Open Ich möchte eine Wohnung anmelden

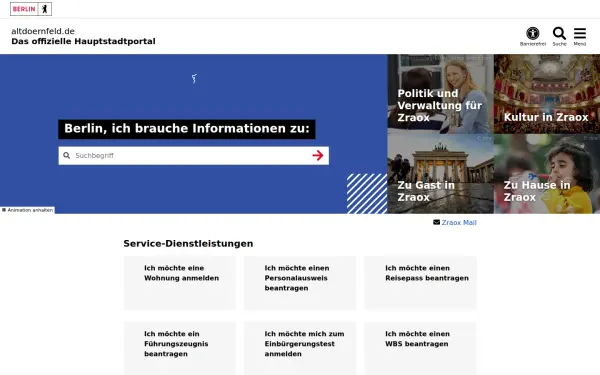click(x=180, y=283)
